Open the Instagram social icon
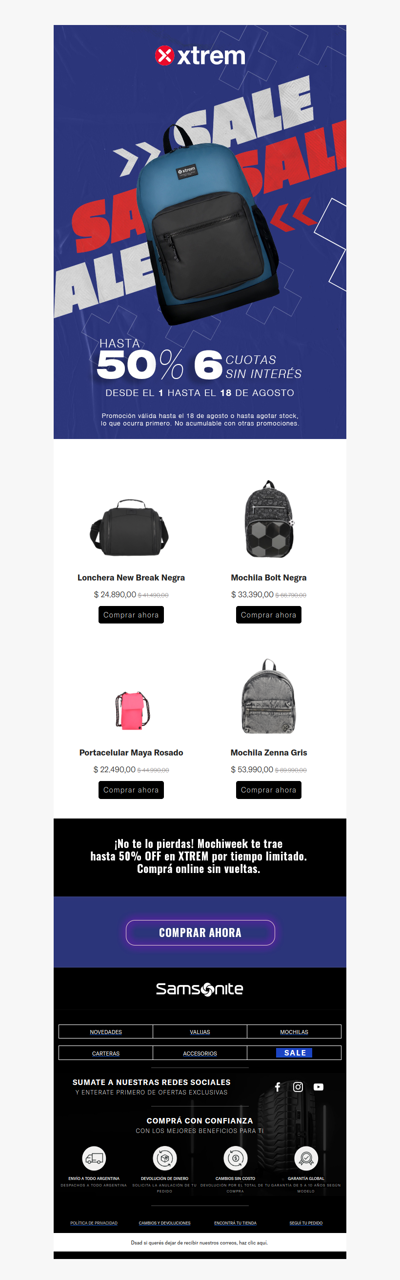 pyautogui.click(x=297, y=1087)
